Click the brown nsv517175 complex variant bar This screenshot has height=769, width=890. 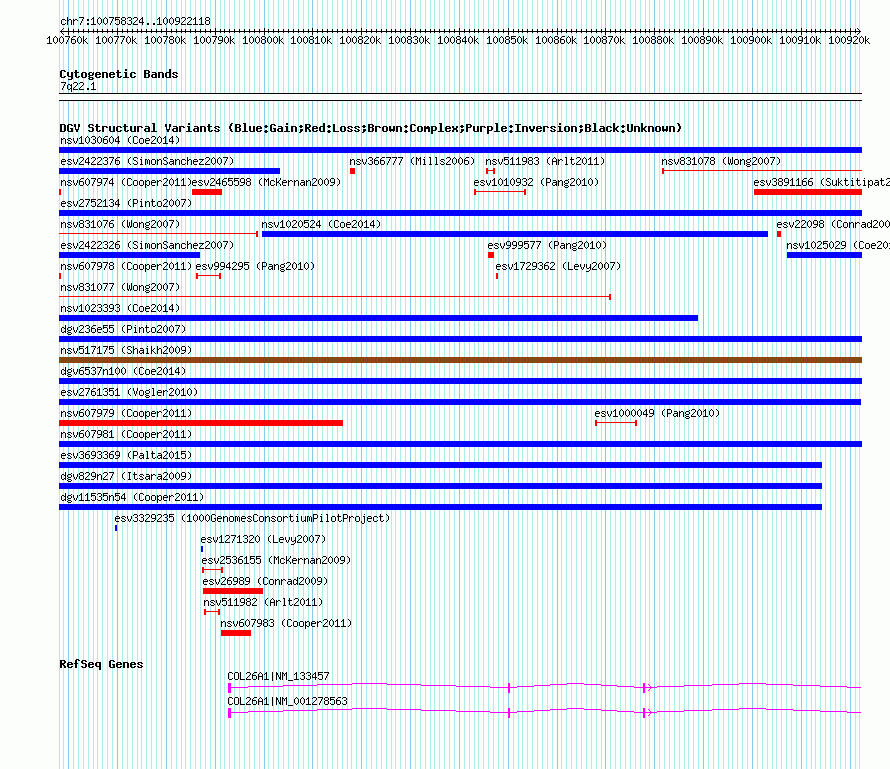[x=460, y=360]
